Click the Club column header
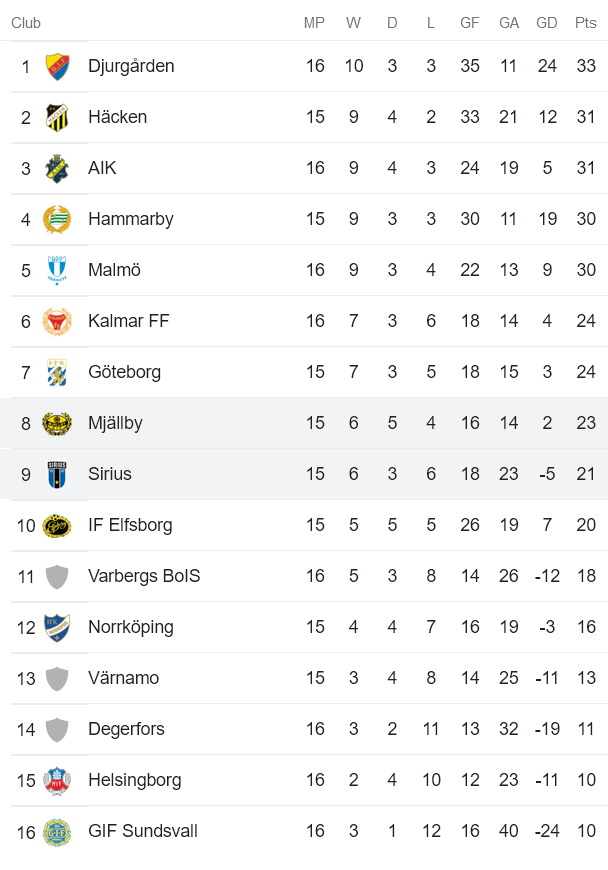Screen dimensions: 608x870 coord(26,23)
